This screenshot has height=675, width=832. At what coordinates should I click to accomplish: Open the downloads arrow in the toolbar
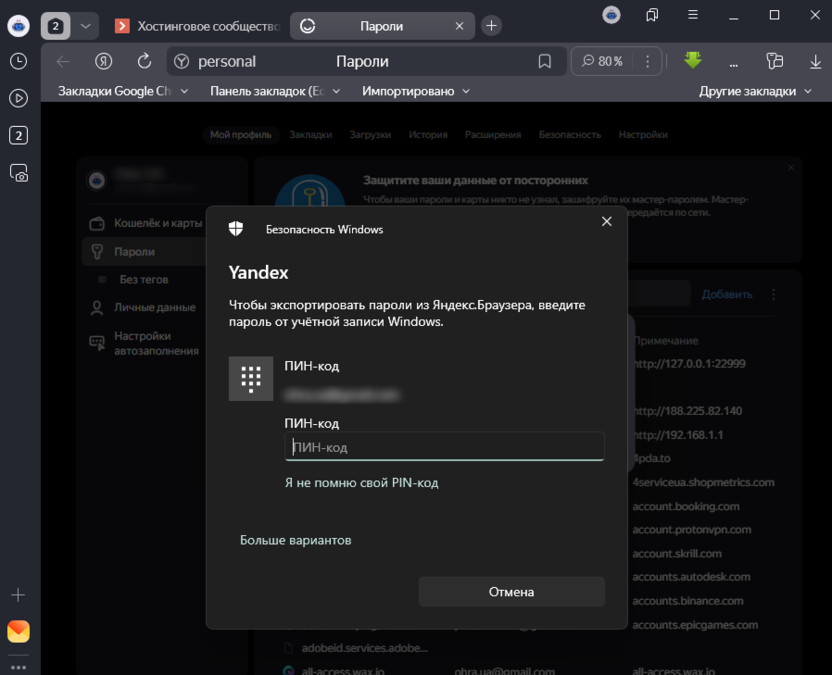coord(815,61)
